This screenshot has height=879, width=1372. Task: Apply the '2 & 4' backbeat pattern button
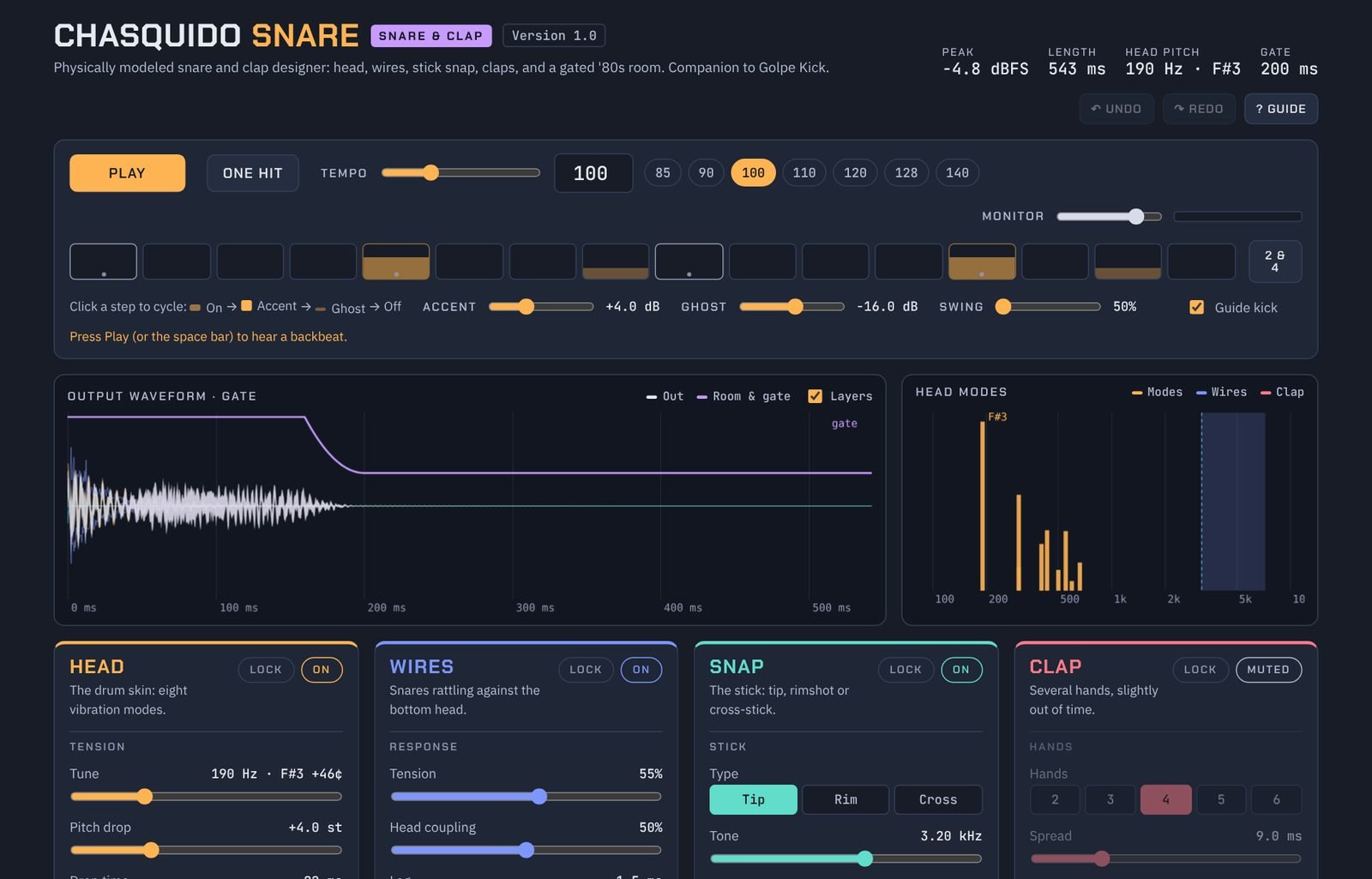[x=1275, y=262]
